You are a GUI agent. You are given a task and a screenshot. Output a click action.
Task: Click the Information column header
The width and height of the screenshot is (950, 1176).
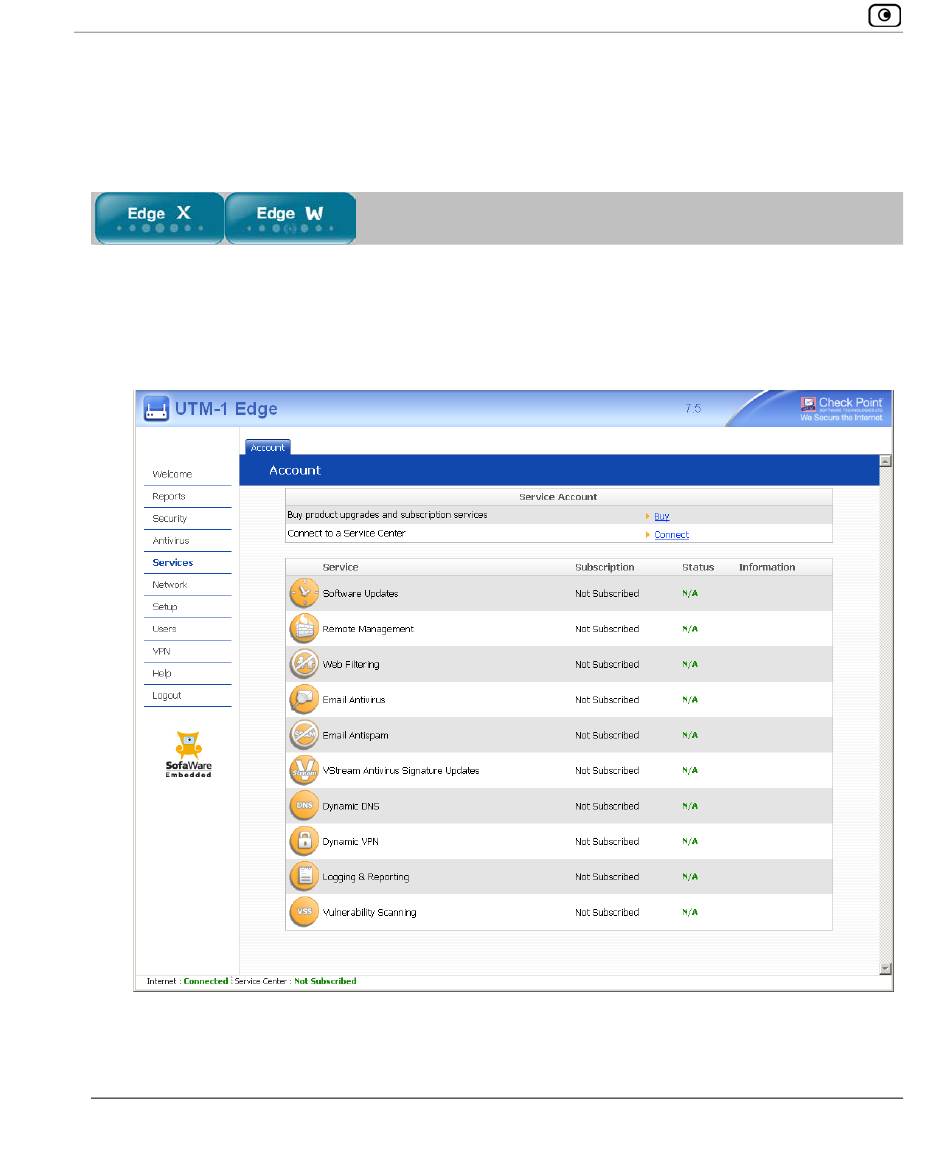767,567
